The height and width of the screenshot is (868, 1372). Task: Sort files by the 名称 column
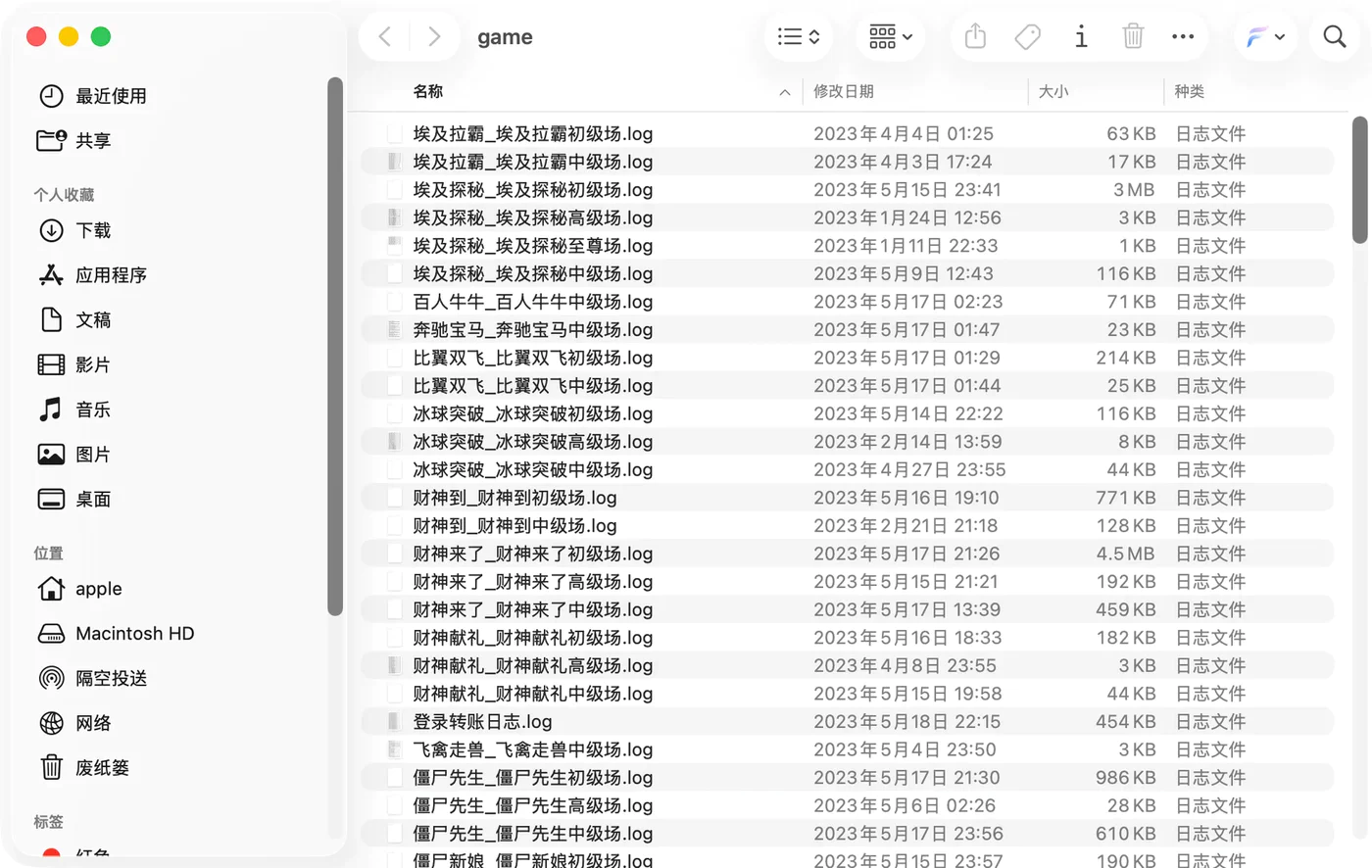[428, 91]
